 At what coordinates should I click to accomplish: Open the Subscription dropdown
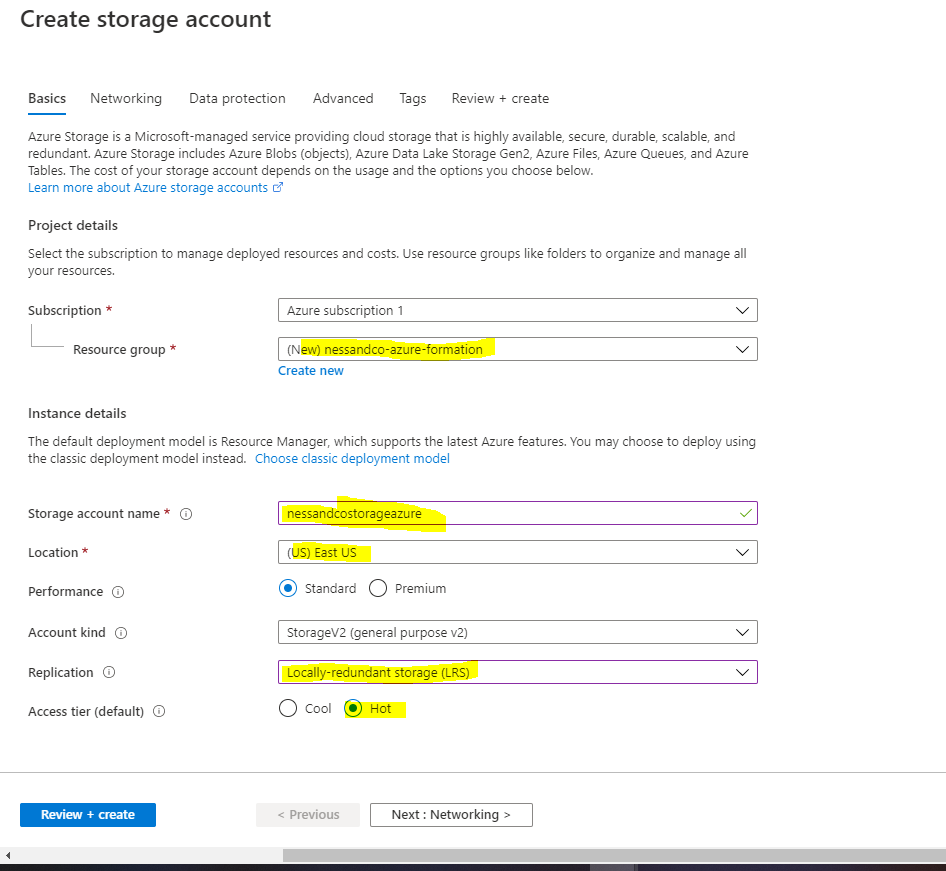[518, 310]
